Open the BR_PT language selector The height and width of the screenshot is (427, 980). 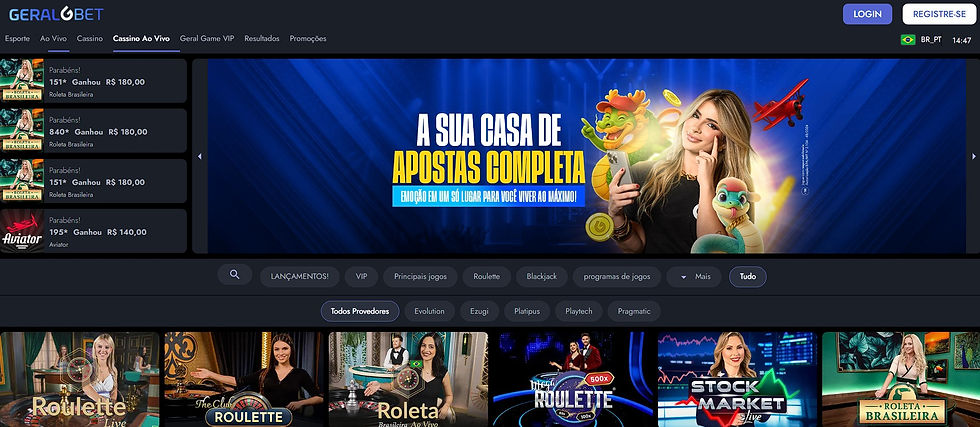click(931, 39)
